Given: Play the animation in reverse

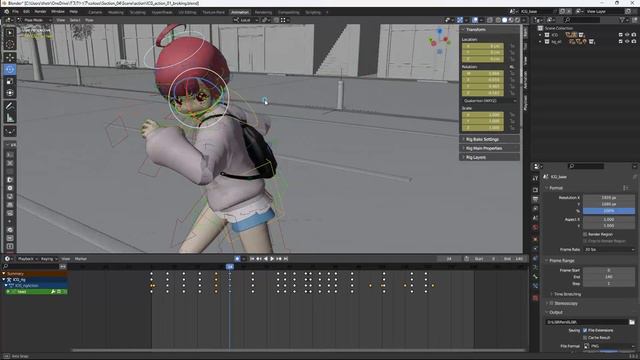Looking at the screenshot, I should [x=266, y=259].
